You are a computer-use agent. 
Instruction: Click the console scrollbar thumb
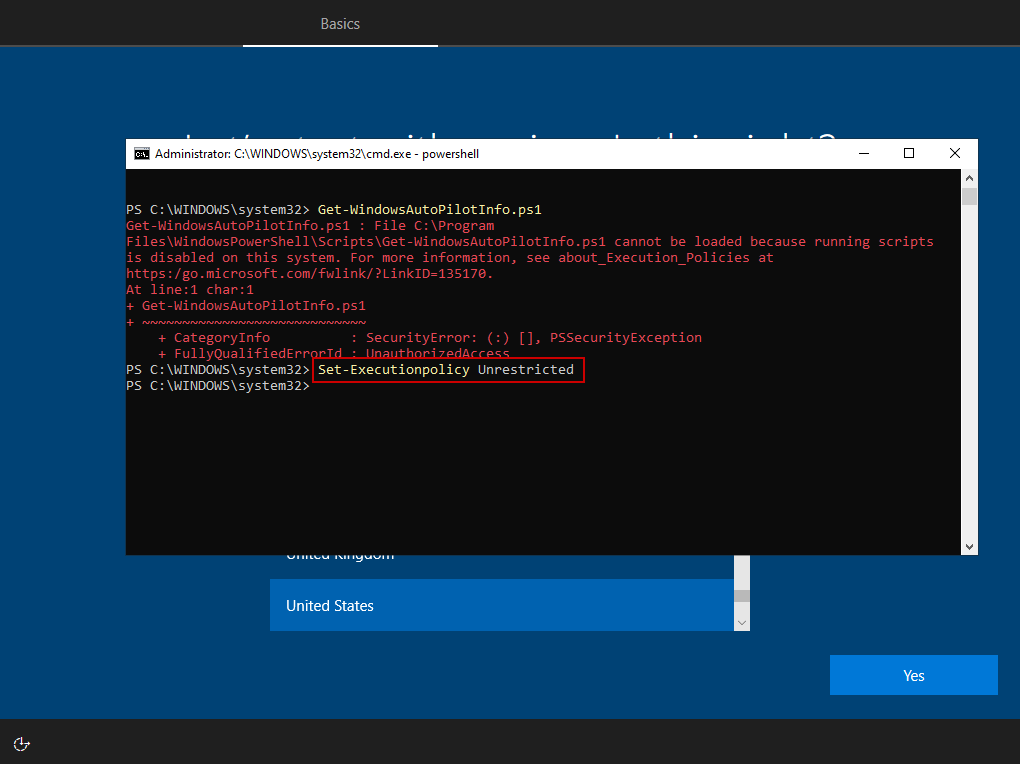[x=969, y=196]
